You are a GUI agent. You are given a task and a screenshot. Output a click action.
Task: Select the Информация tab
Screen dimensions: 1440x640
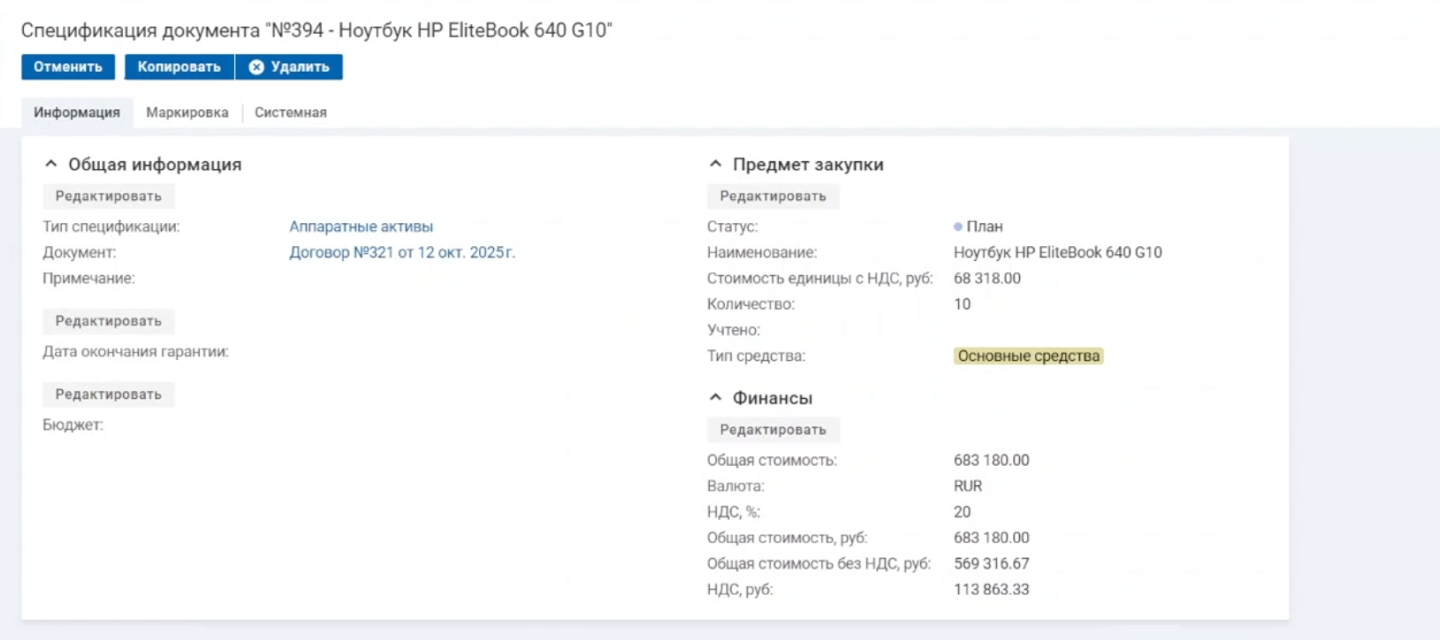[x=77, y=113]
